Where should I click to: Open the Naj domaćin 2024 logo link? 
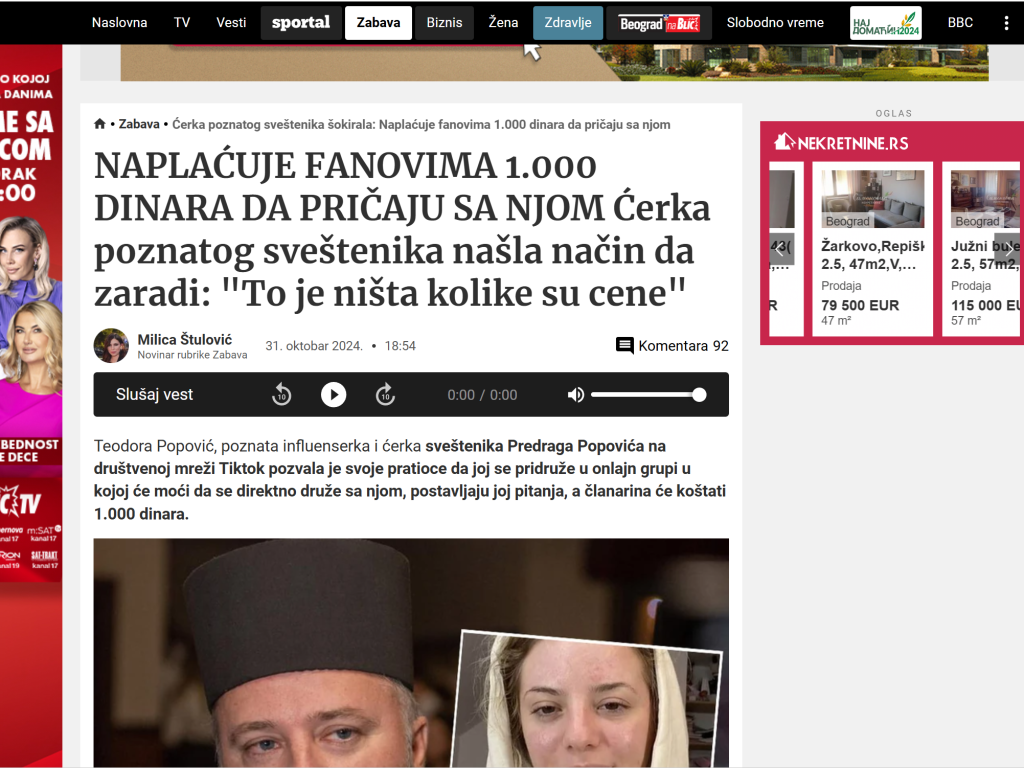[886, 23]
